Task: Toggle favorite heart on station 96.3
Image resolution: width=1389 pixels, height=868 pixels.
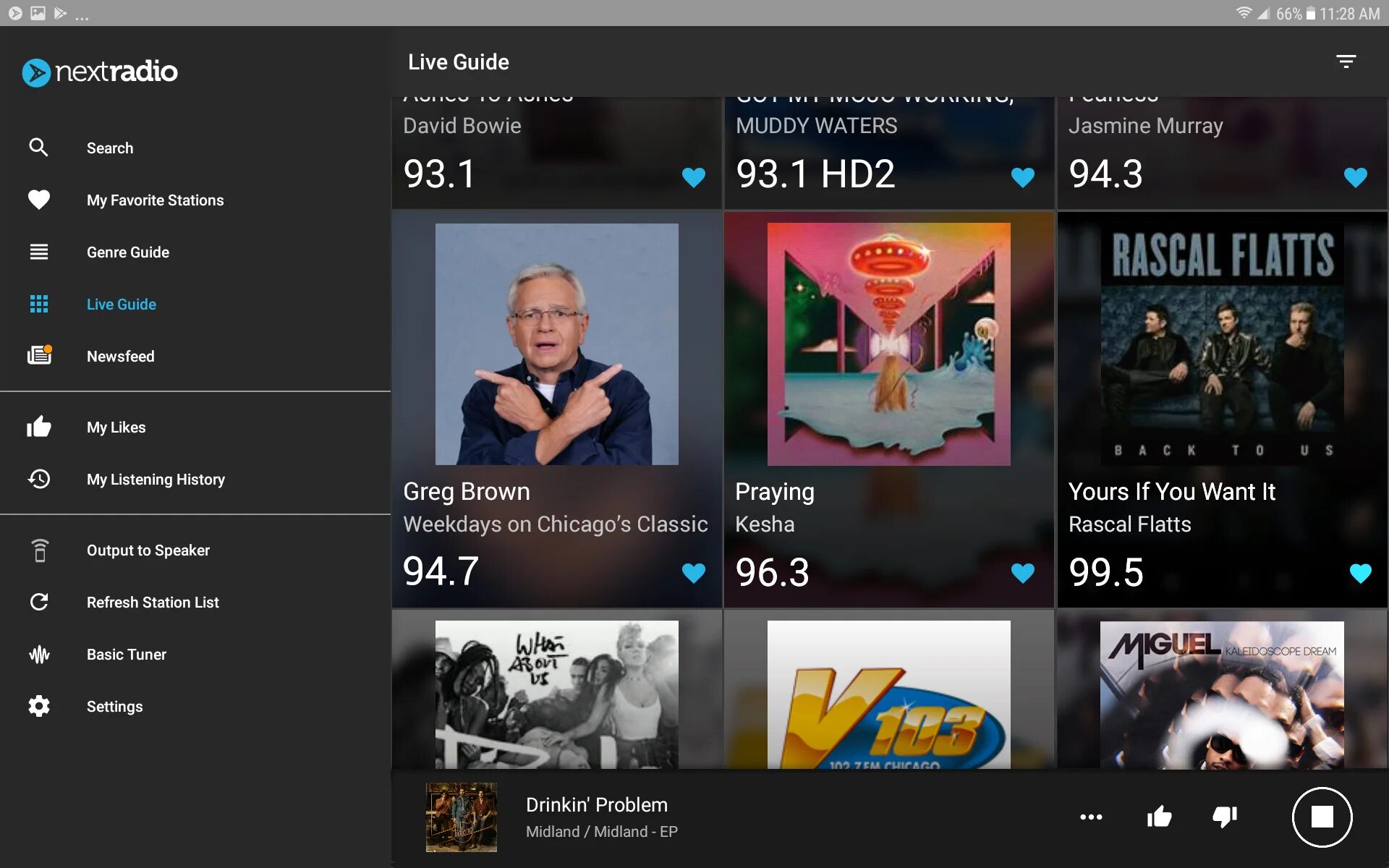Action: pyautogui.click(x=1022, y=573)
